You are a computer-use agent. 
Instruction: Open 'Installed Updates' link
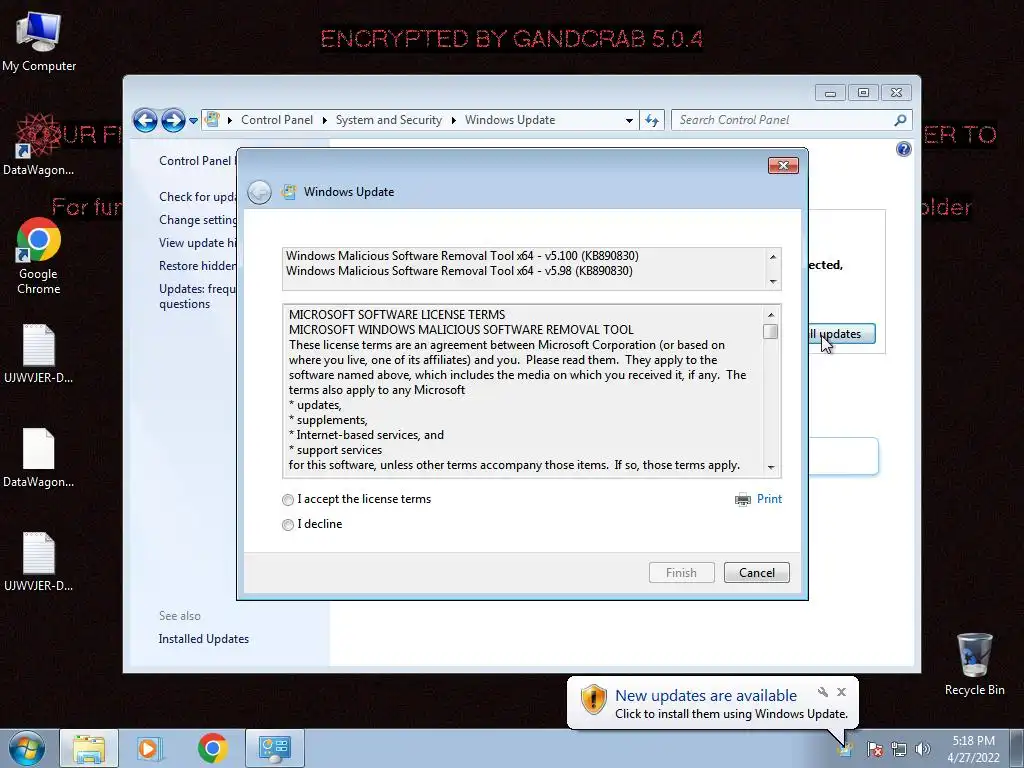click(x=204, y=639)
